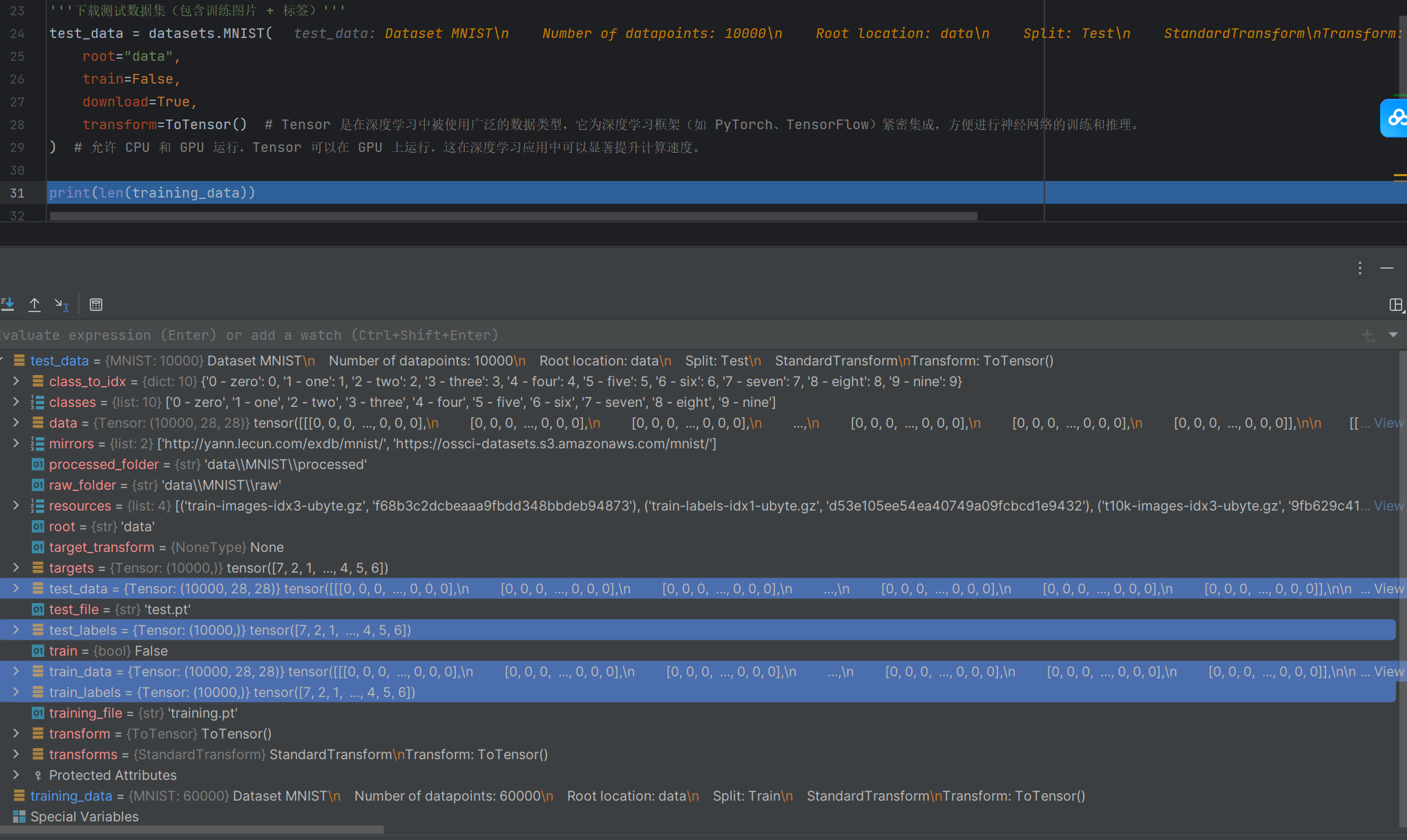Expand the mirrors list node
This screenshot has height=840, width=1407.
(16, 443)
